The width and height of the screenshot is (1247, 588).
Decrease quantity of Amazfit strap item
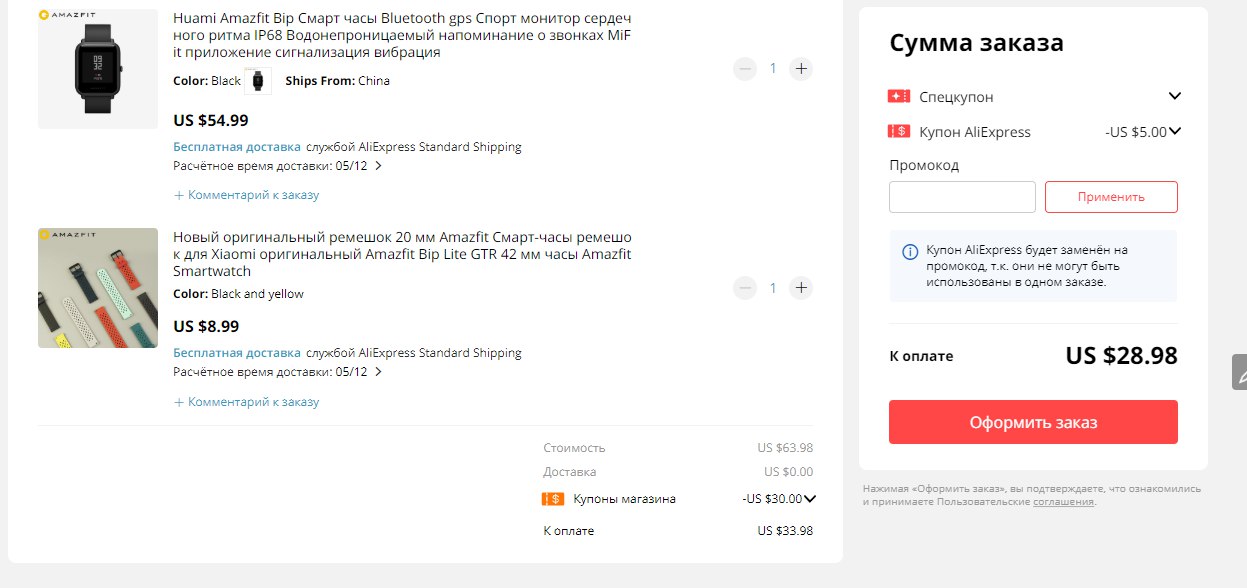click(x=745, y=288)
